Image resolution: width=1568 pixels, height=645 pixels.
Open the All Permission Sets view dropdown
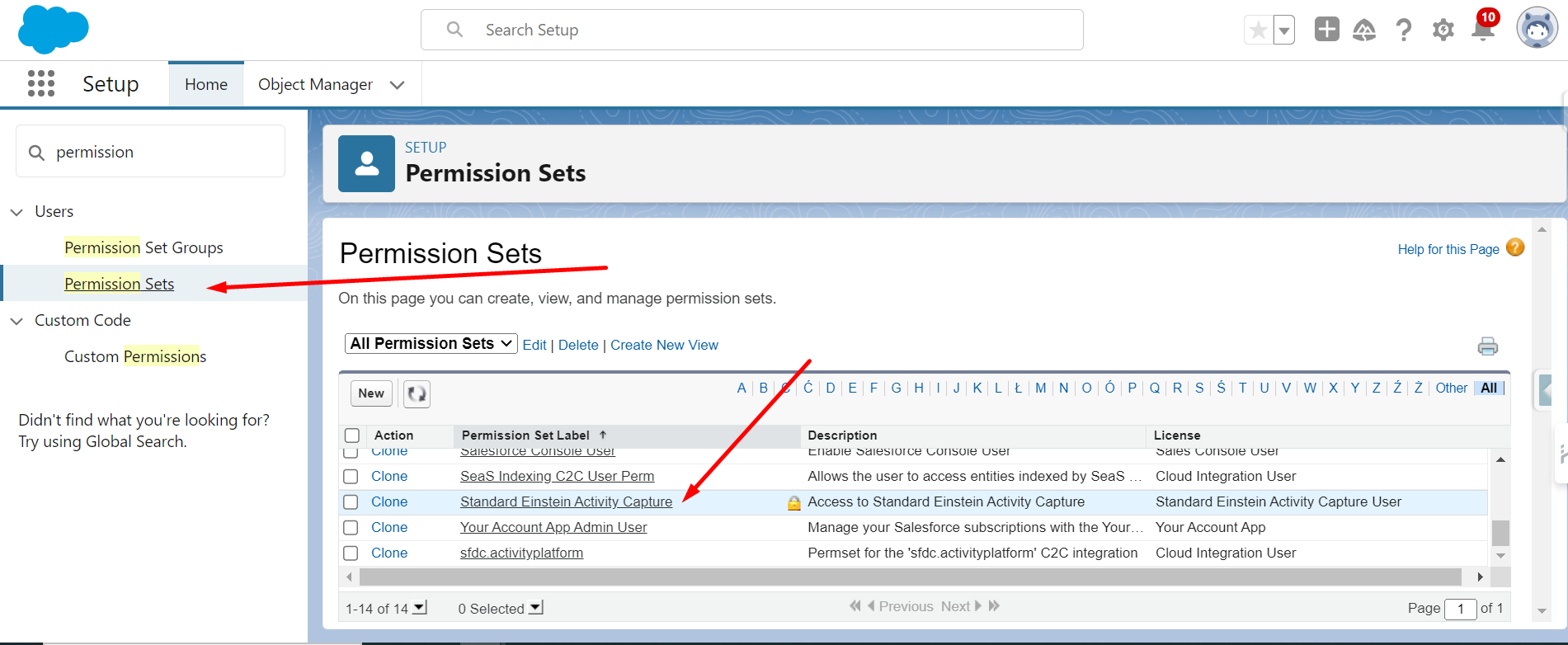click(431, 344)
